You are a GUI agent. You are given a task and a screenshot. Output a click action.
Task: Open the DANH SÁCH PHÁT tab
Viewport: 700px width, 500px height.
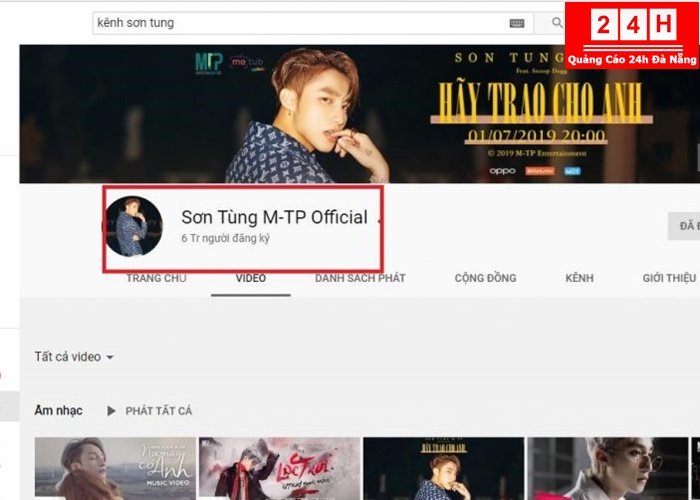point(360,278)
